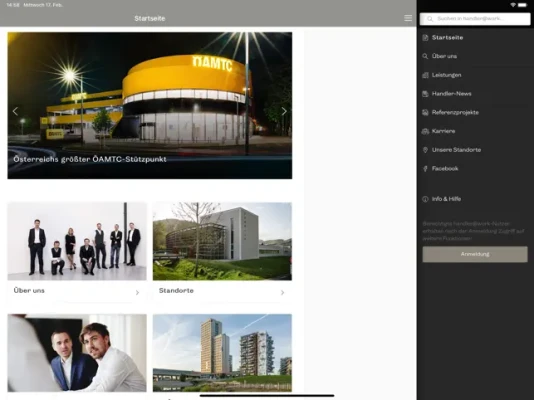534x400 pixels.
Task: Click the Karriere icon in sidebar
Action: (425, 131)
